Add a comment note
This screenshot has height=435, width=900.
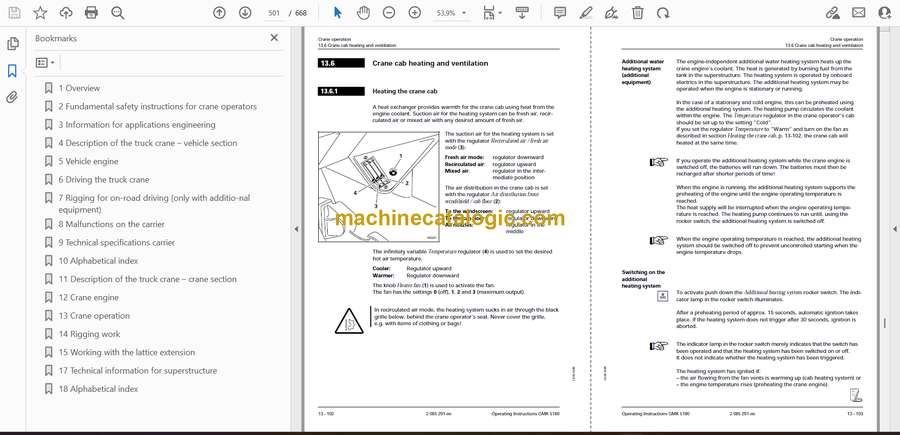[x=560, y=13]
